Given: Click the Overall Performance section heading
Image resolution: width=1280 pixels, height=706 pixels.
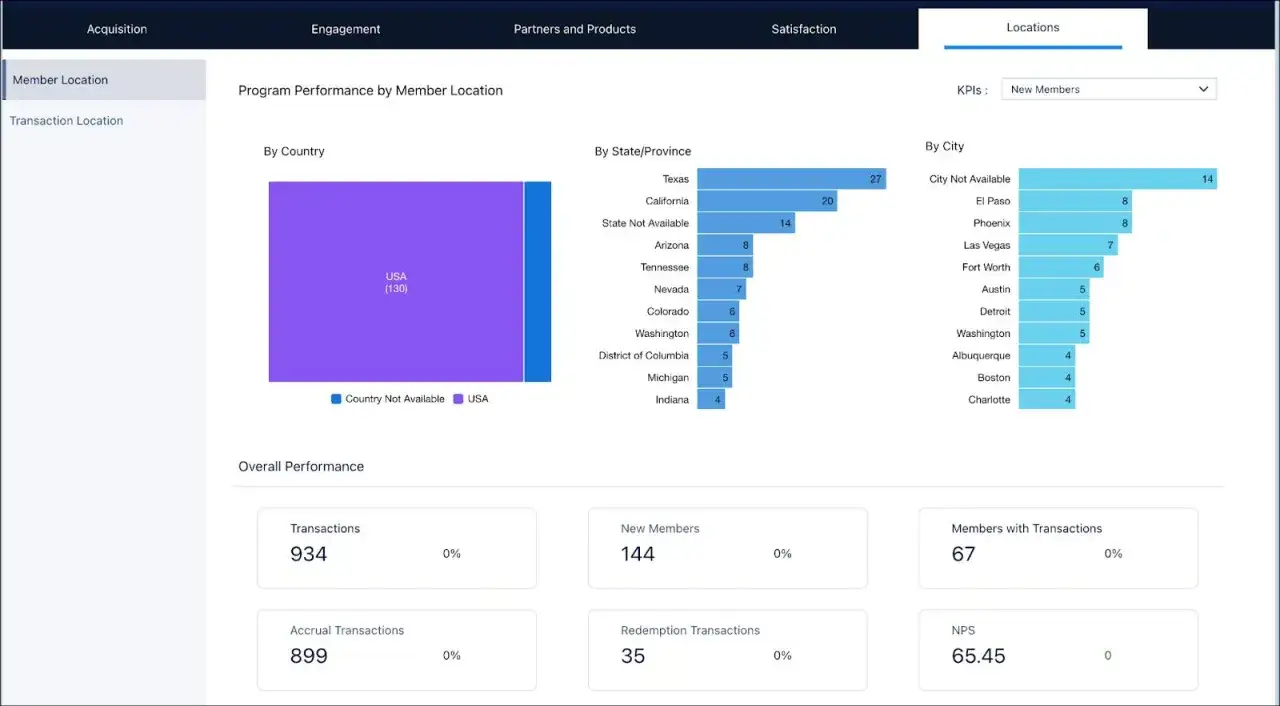Looking at the screenshot, I should point(301,466).
